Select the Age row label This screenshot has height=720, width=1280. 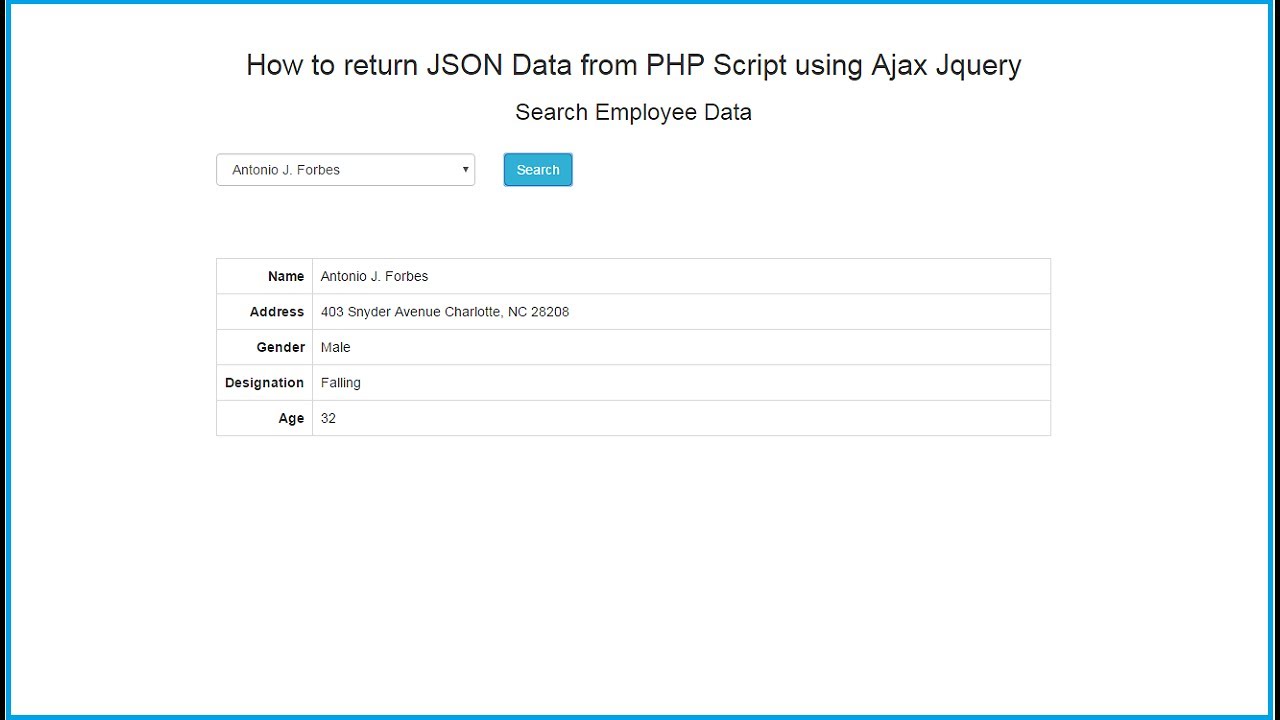[291, 418]
